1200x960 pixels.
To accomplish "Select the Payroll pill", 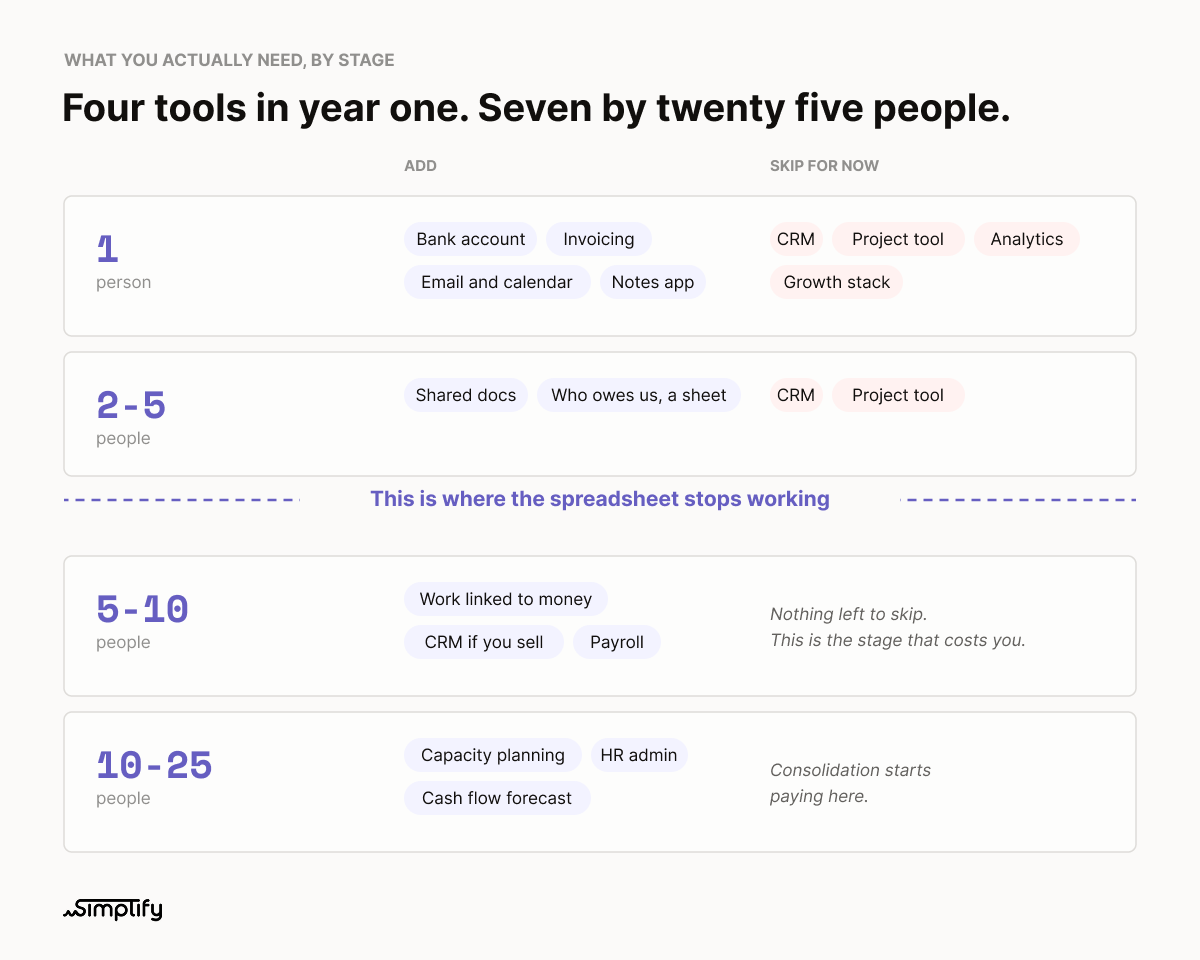I will pos(617,642).
